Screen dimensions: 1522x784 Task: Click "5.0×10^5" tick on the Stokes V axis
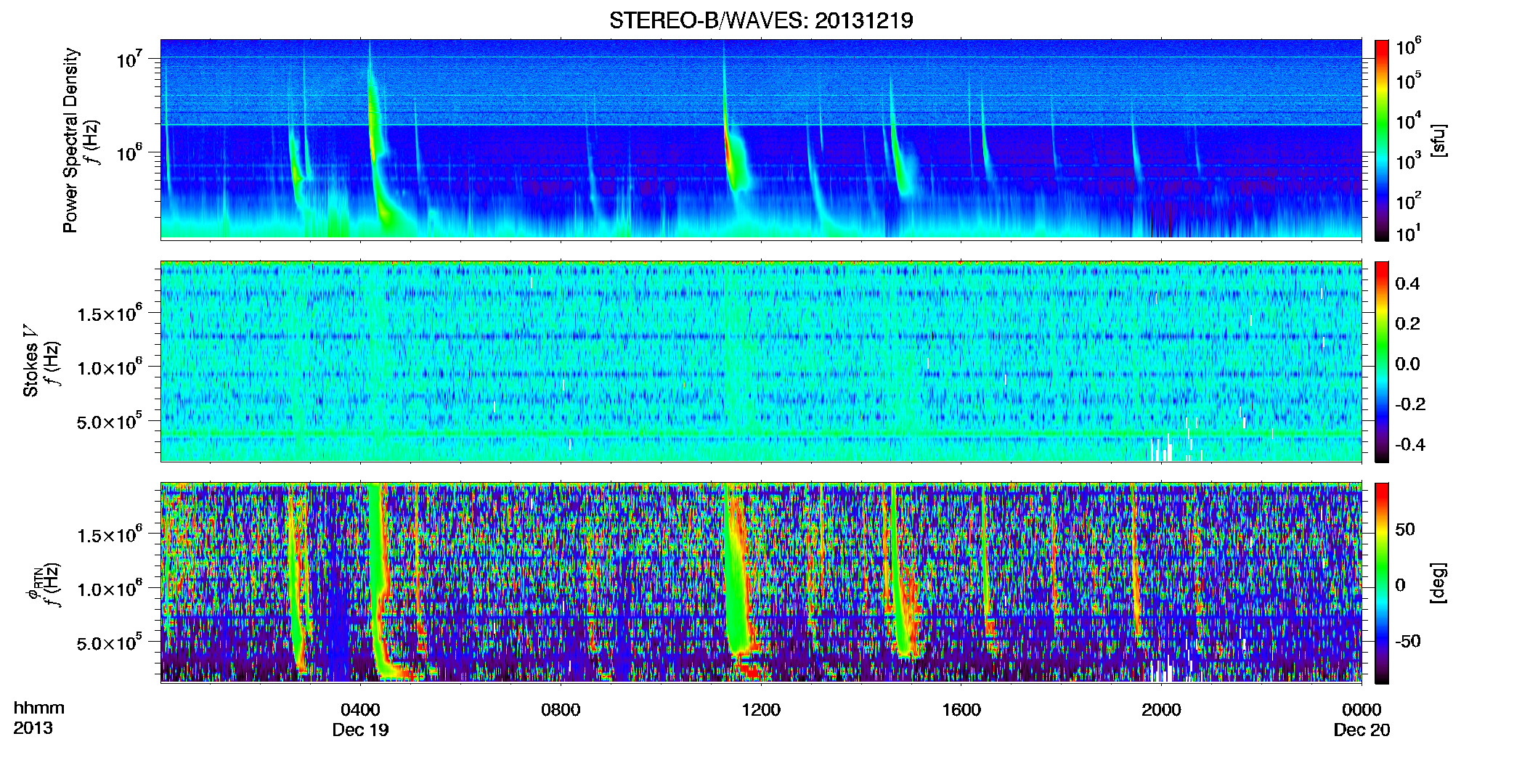pos(109,421)
